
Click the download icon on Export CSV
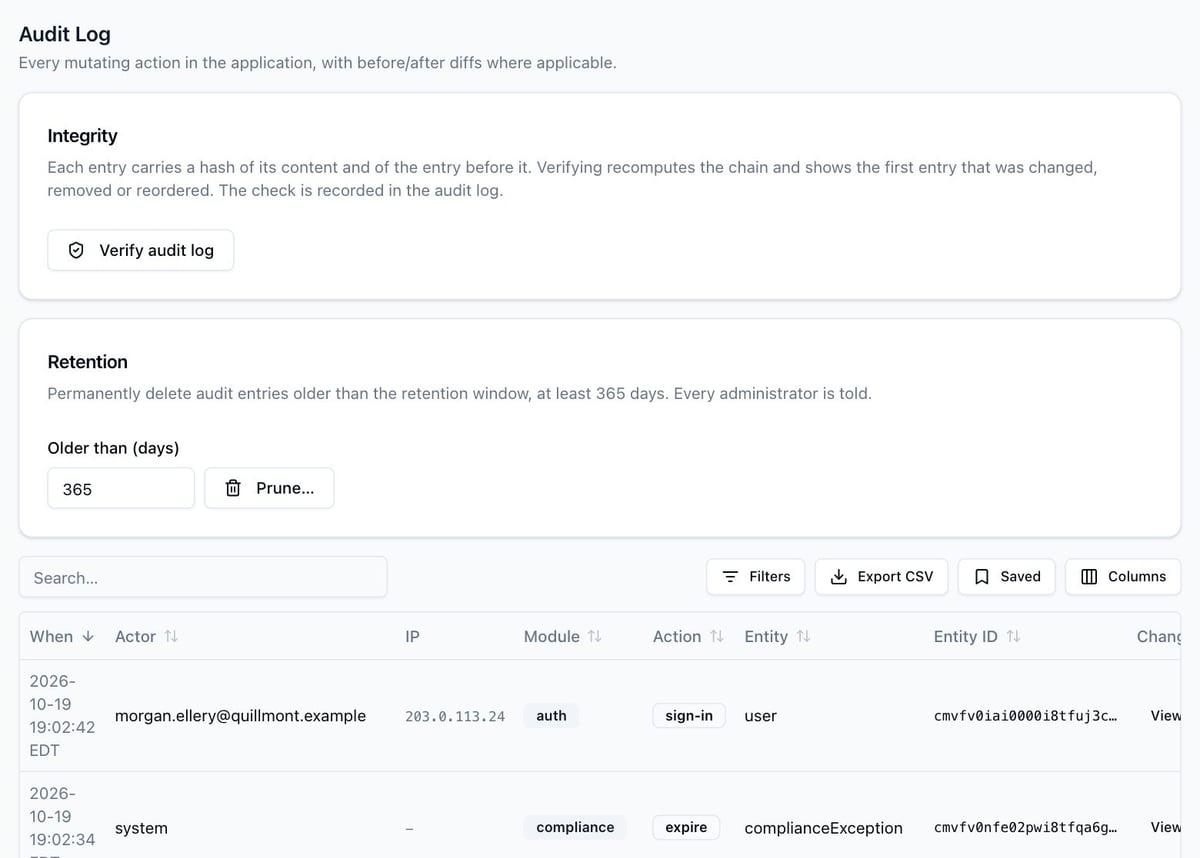(839, 577)
